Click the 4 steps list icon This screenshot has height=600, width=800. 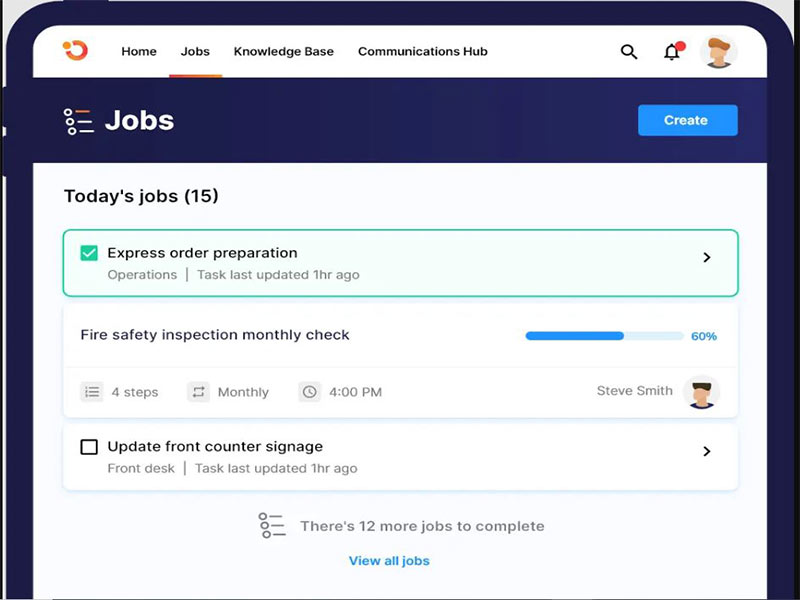coord(92,392)
